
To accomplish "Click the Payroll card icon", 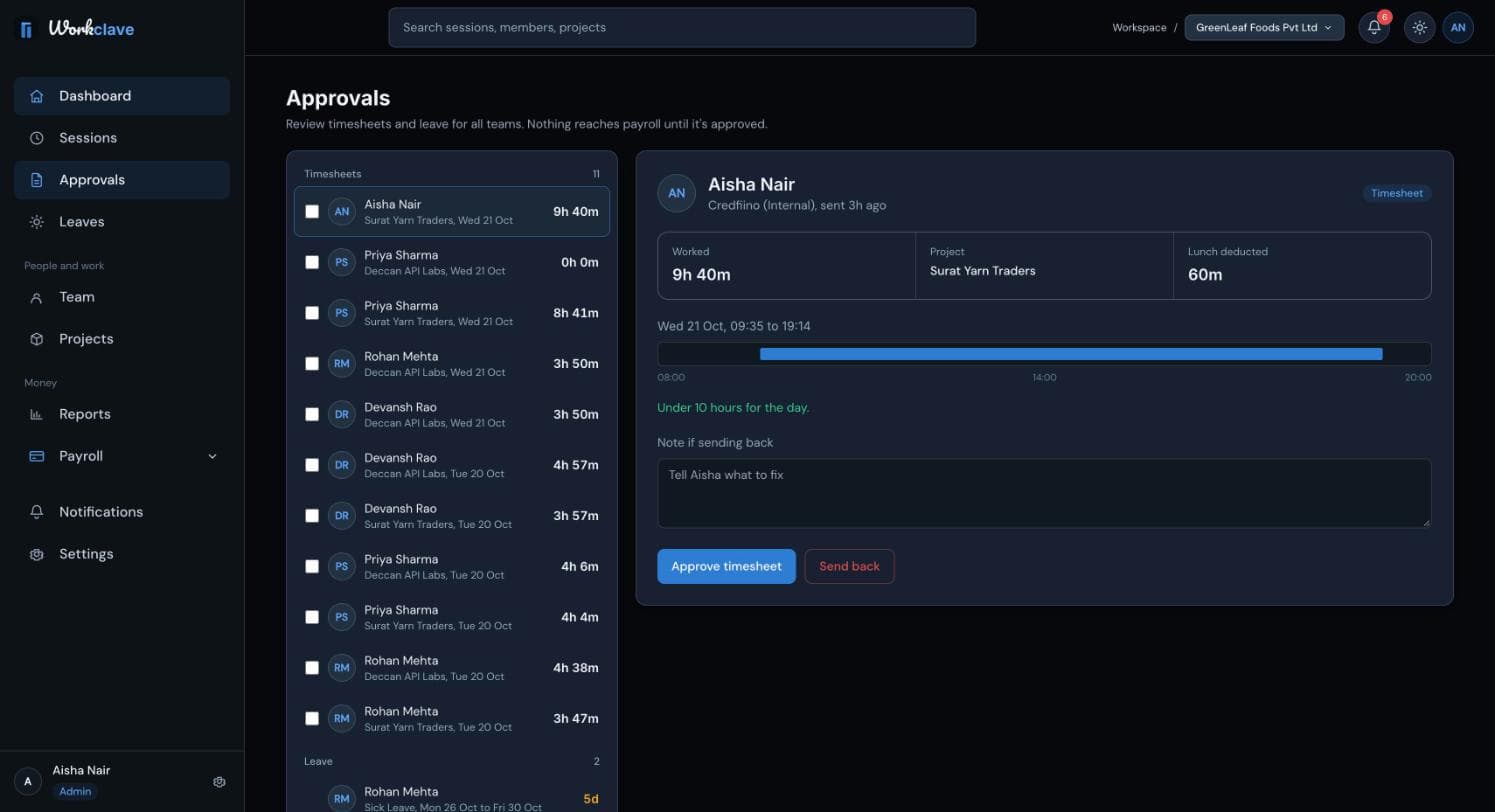I will coord(37,456).
